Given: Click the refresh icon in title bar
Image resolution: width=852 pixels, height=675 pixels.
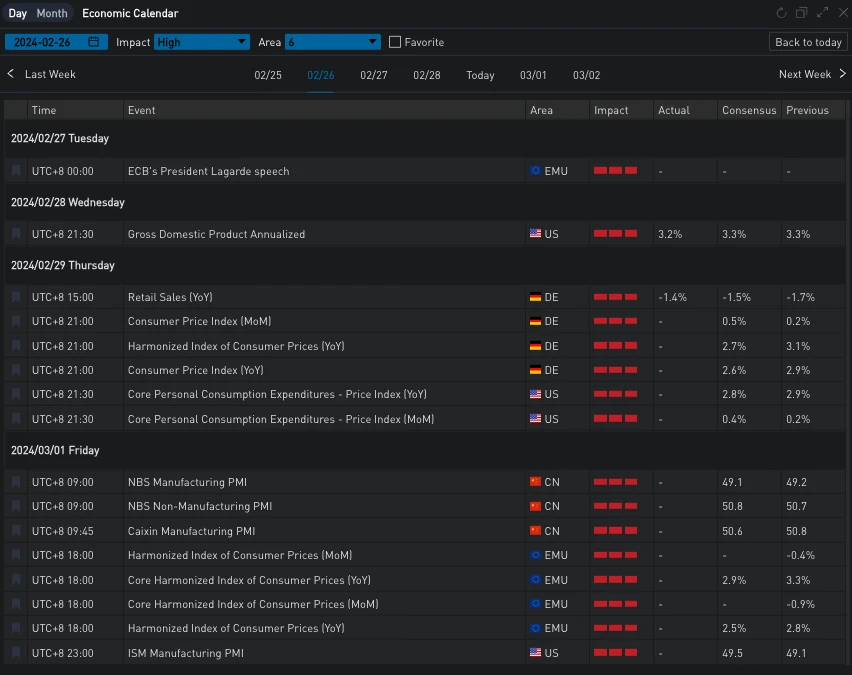Looking at the screenshot, I should (x=782, y=13).
